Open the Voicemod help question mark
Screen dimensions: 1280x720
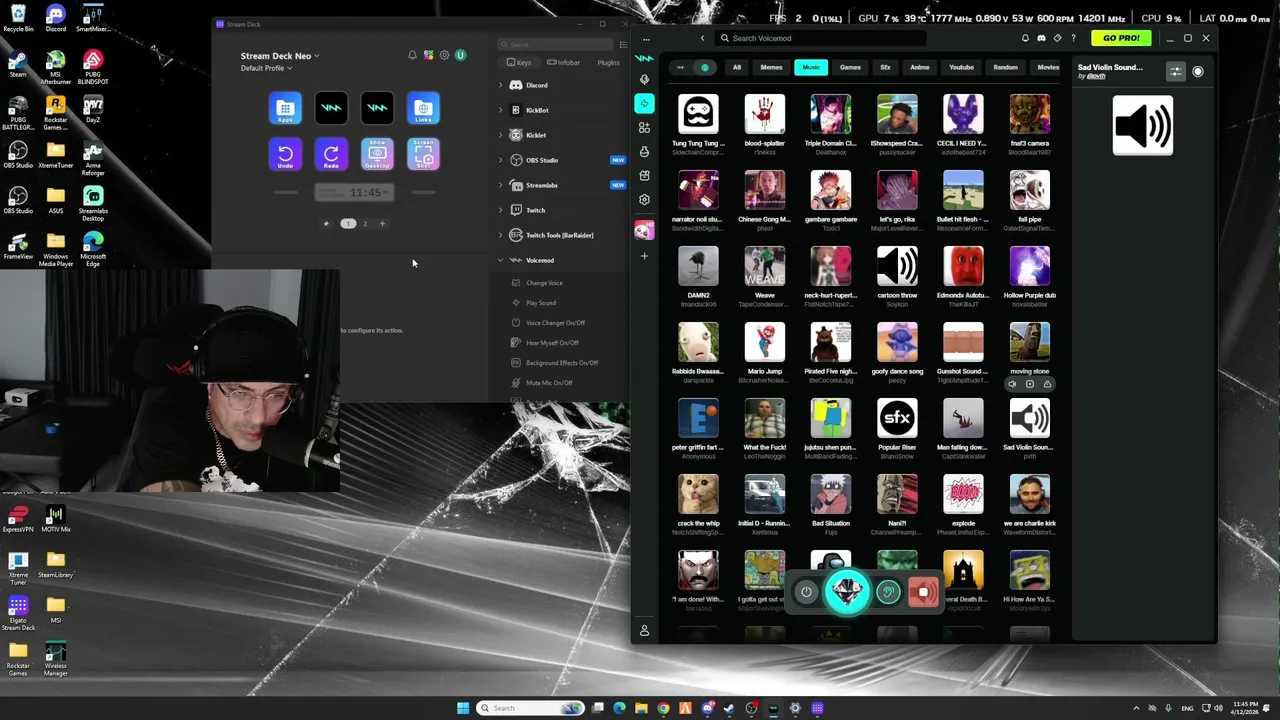[1074, 38]
